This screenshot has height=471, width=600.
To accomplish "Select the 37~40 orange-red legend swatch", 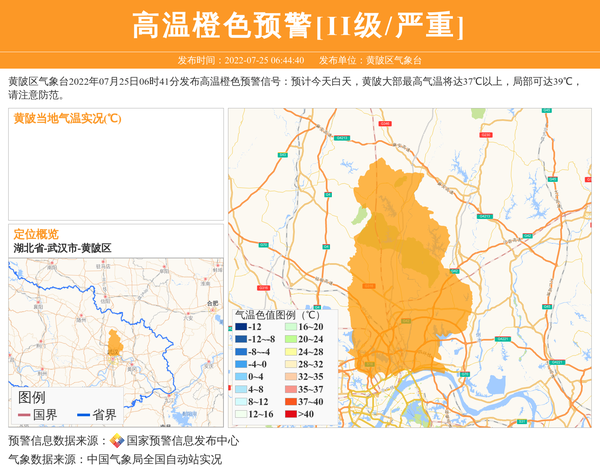I will [x=291, y=401].
